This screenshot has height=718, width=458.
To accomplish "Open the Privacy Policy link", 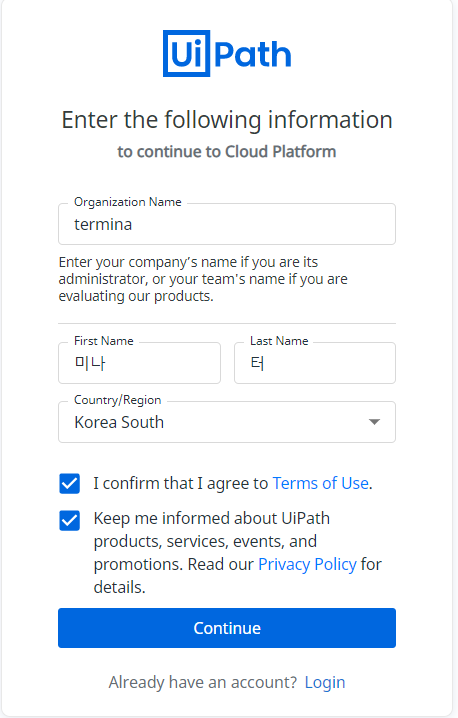I will [307, 564].
